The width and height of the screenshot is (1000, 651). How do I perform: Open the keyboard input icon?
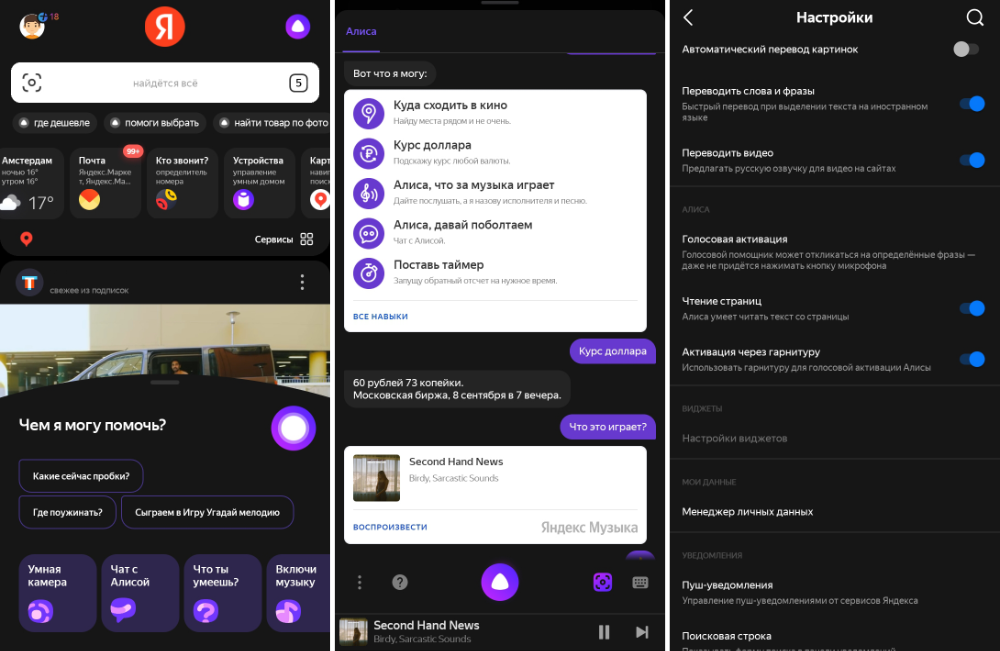640,582
